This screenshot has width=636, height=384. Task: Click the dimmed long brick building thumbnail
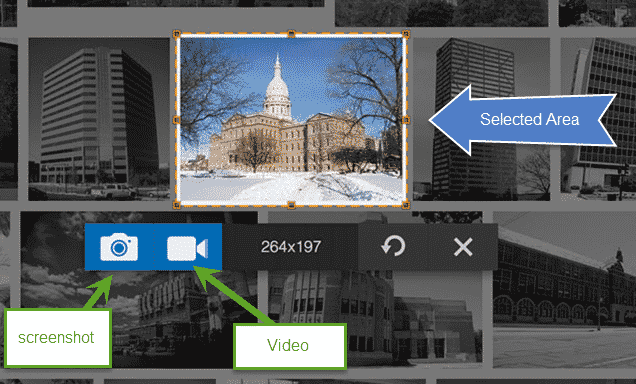(x=564, y=290)
